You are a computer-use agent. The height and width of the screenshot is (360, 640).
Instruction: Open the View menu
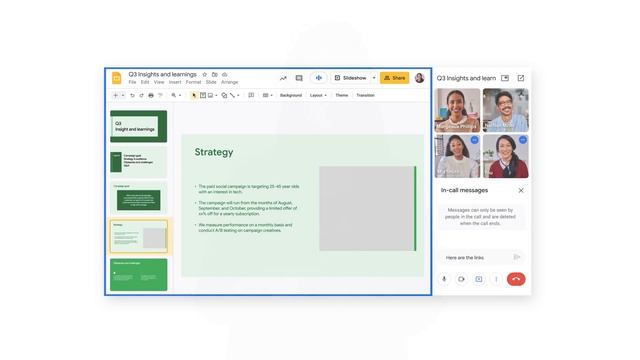pyautogui.click(x=159, y=82)
